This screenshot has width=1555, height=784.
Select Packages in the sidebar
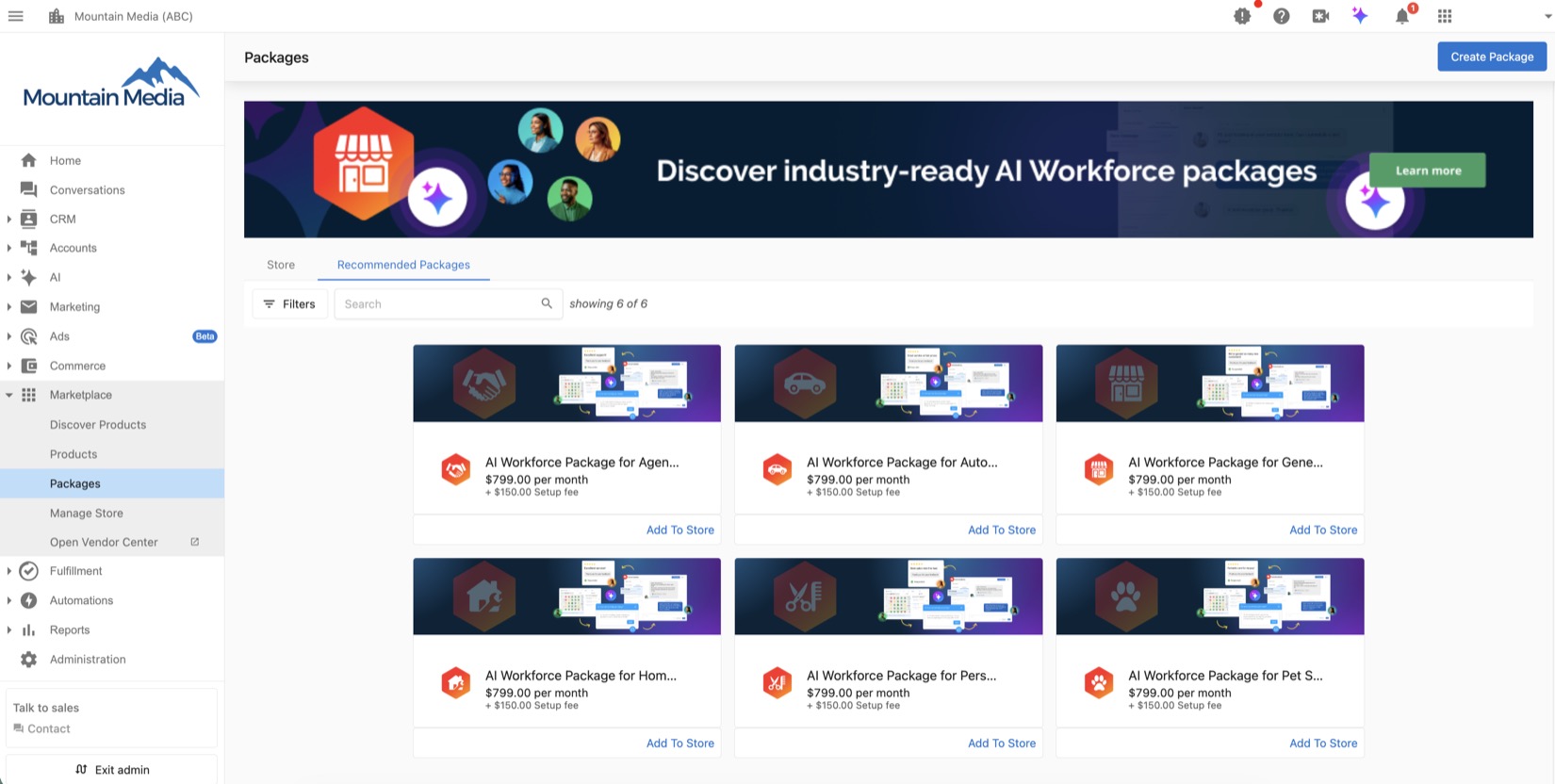112,483
